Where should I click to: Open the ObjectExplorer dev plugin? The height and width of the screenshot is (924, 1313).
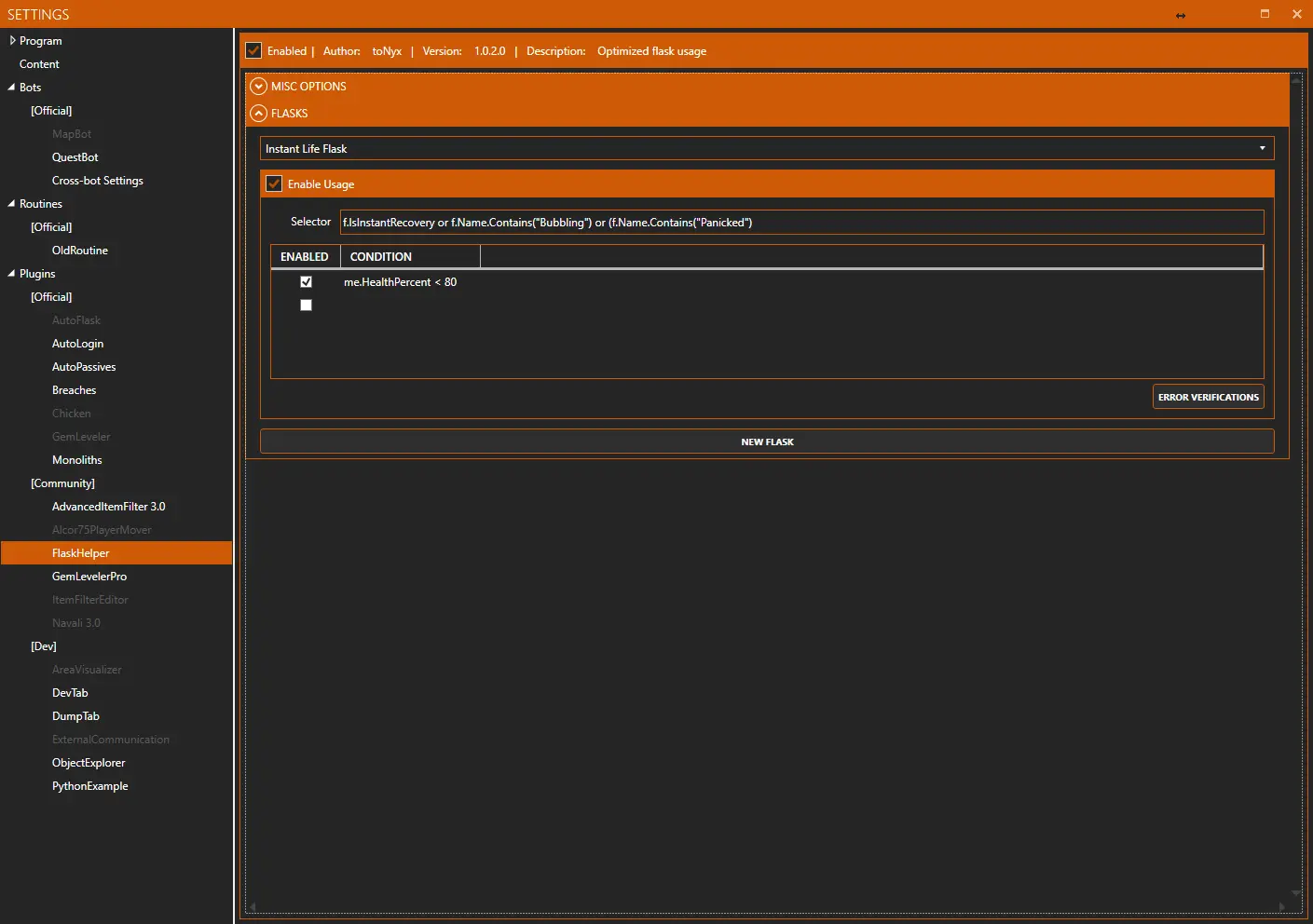point(89,763)
